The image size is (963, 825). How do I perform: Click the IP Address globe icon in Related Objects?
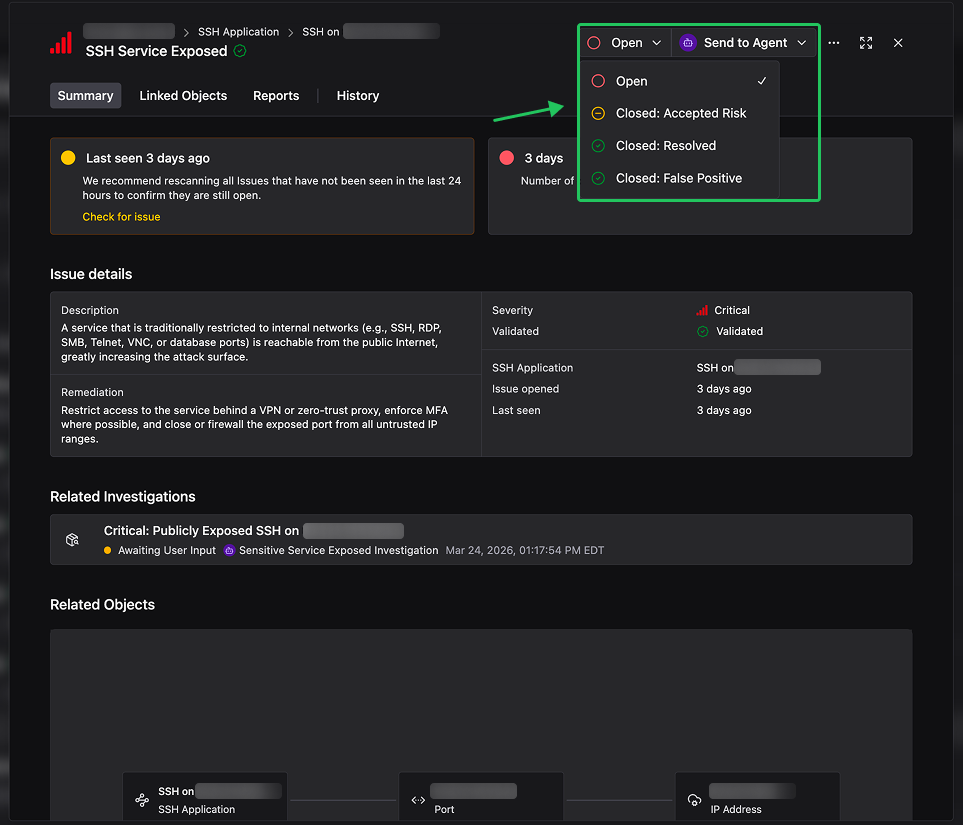[694, 798]
